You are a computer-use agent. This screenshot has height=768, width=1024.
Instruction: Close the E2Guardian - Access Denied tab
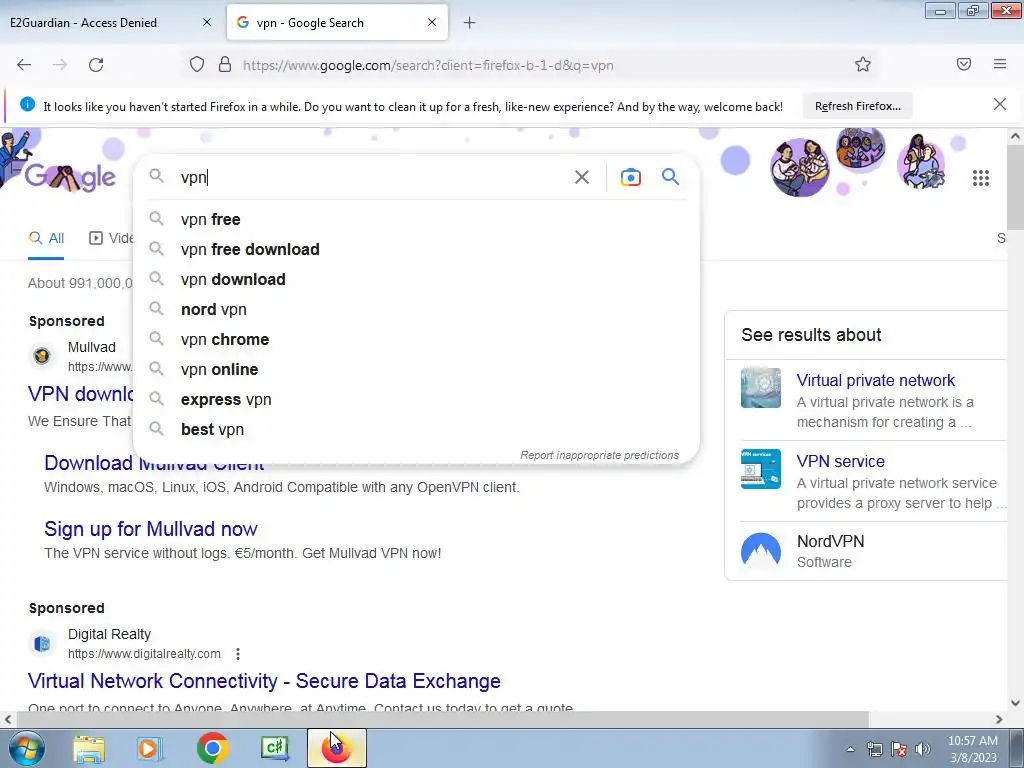[x=207, y=22]
